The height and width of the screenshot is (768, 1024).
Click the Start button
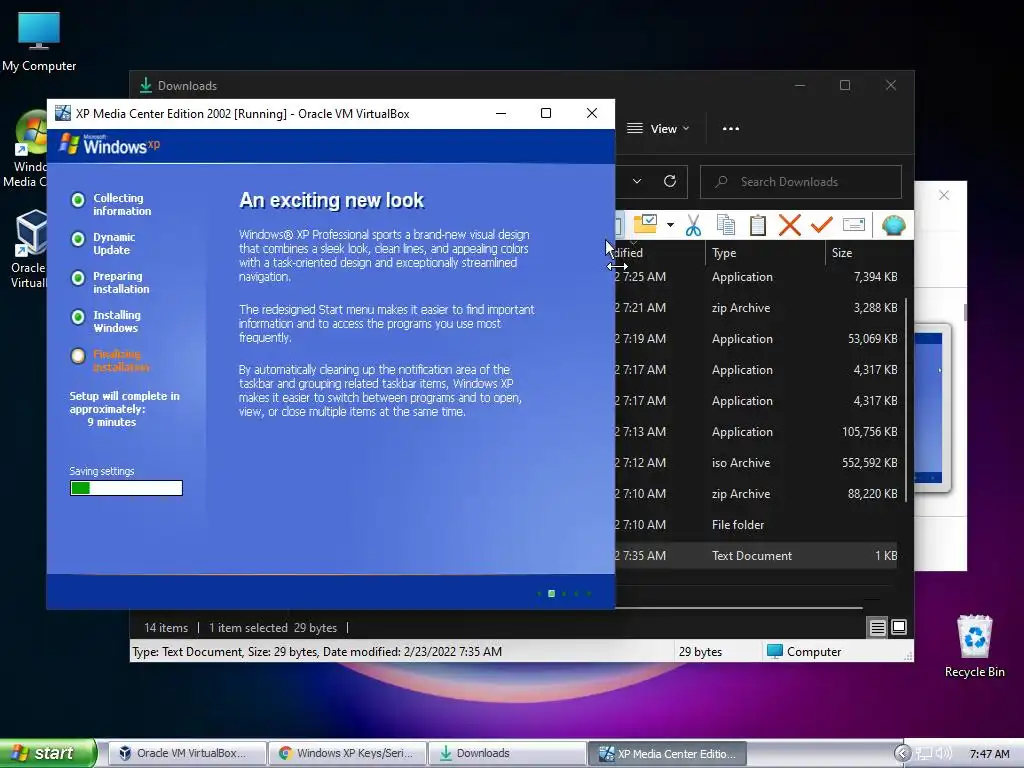(x=47, y=753)
